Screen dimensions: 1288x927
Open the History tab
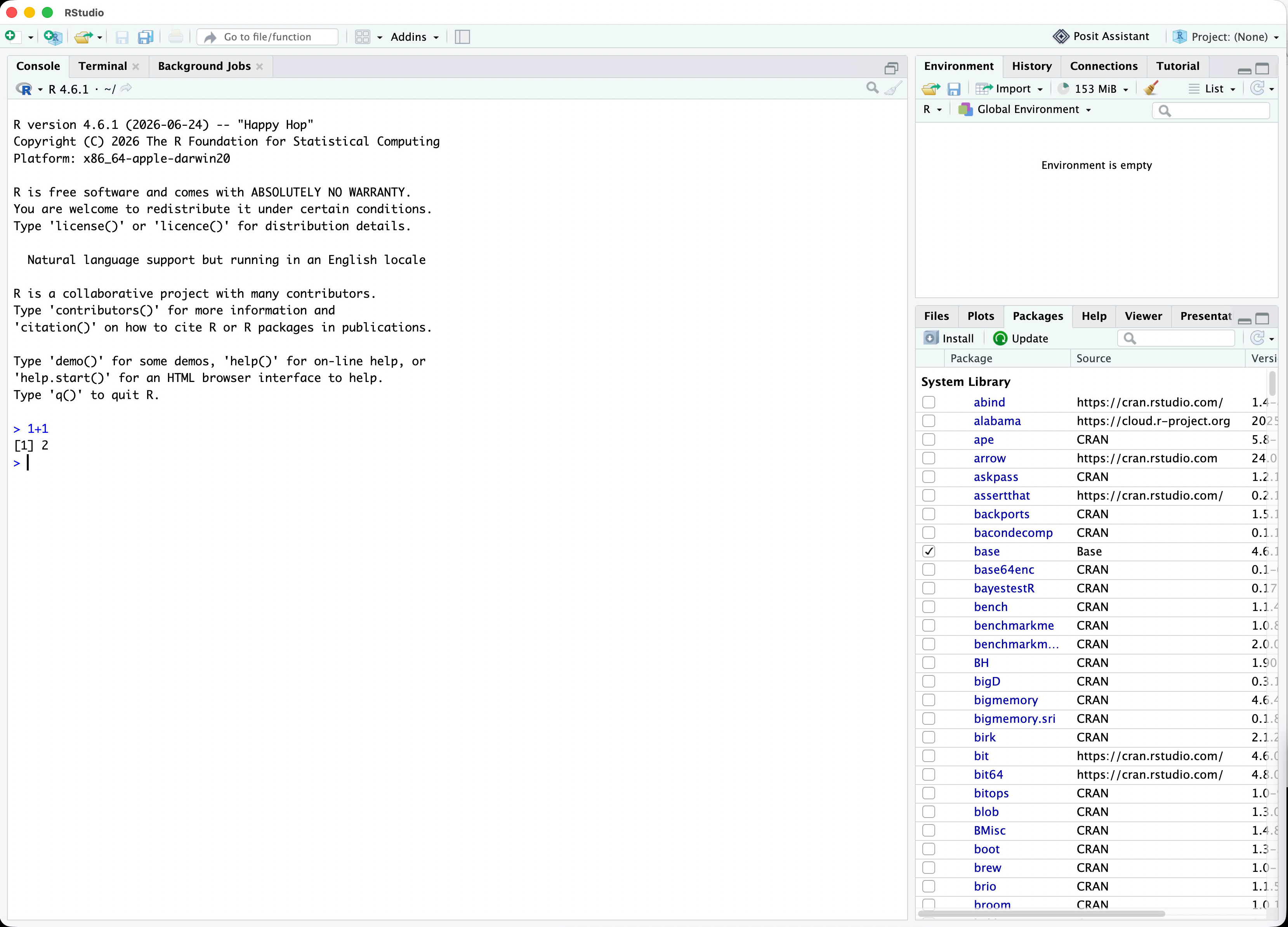click(x=1031, y=66)
